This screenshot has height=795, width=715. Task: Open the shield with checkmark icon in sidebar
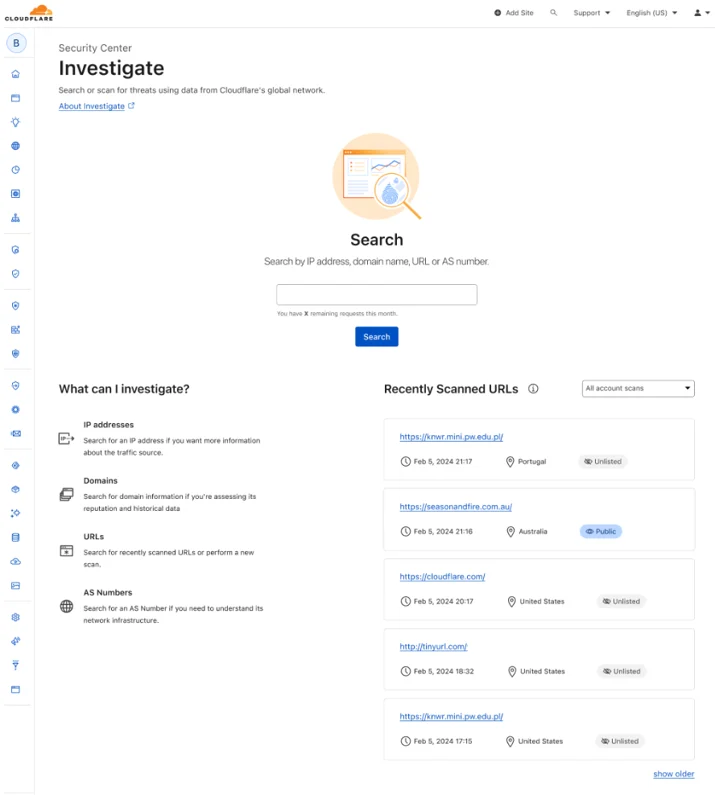coord(16,274)
